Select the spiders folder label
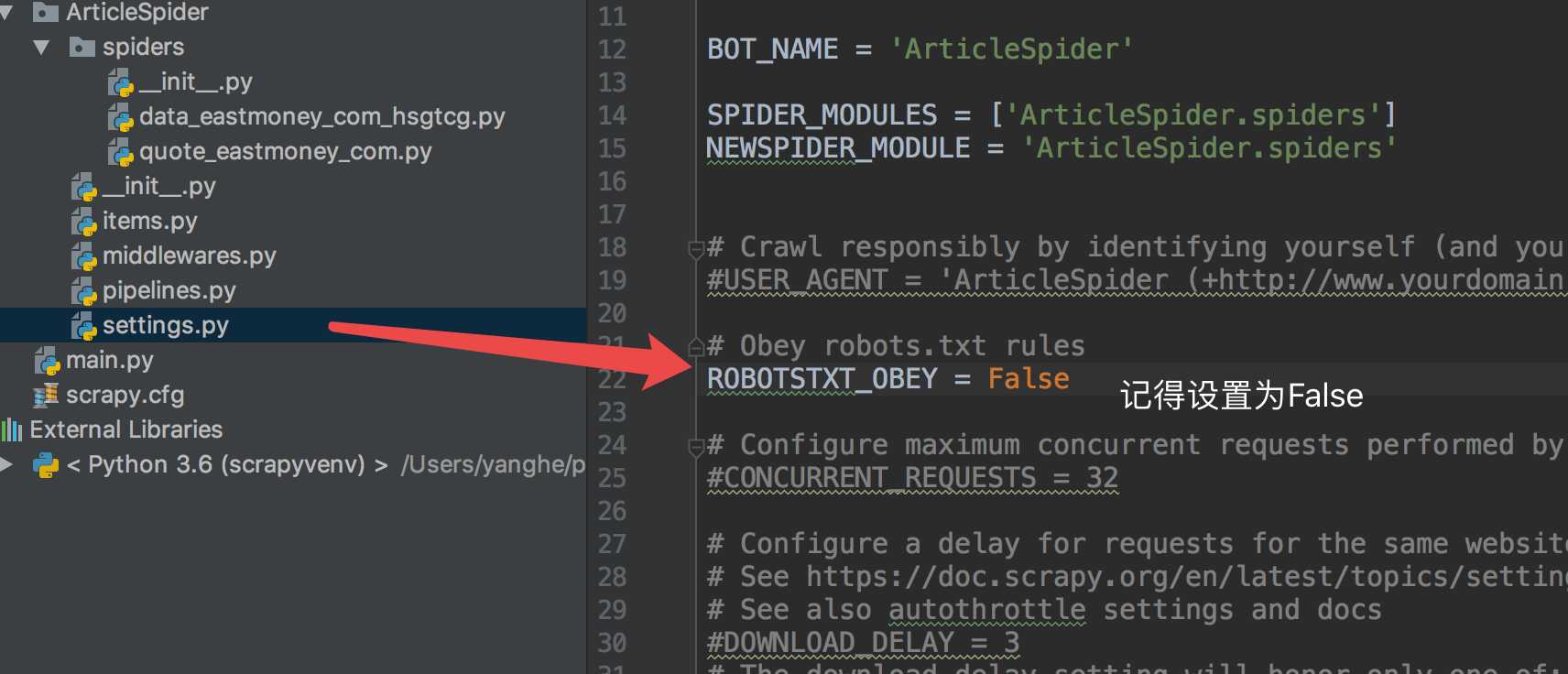 click(143, 47)
